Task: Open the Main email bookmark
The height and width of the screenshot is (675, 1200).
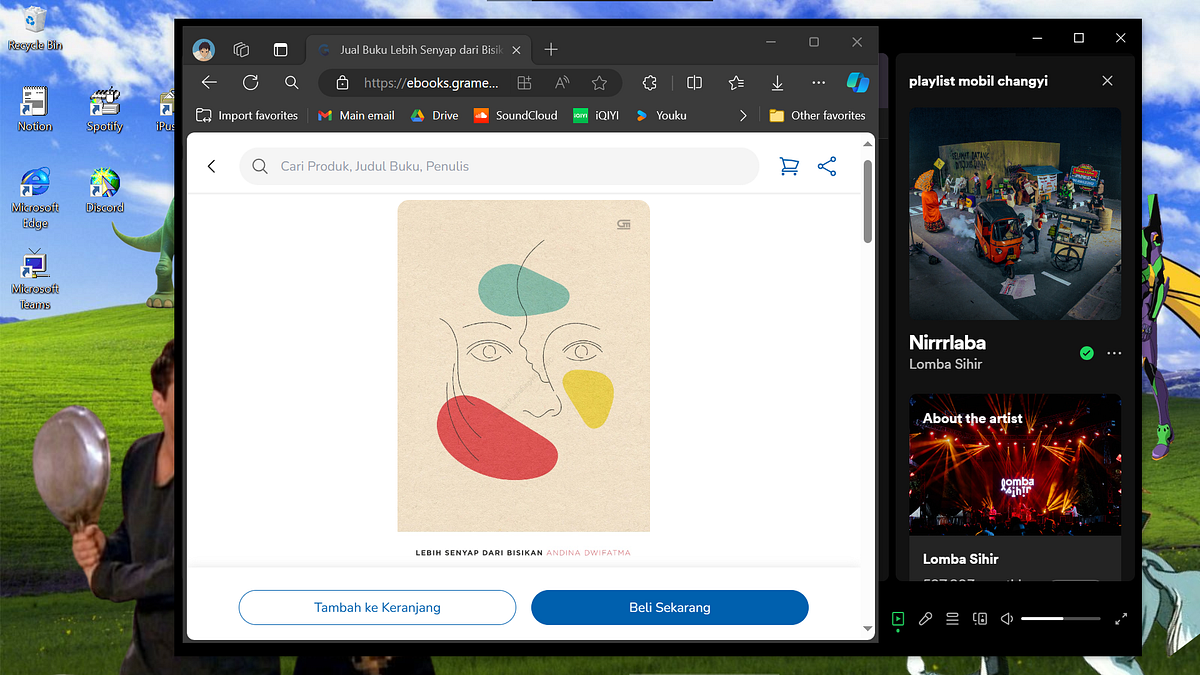Action: coord(356,116)
